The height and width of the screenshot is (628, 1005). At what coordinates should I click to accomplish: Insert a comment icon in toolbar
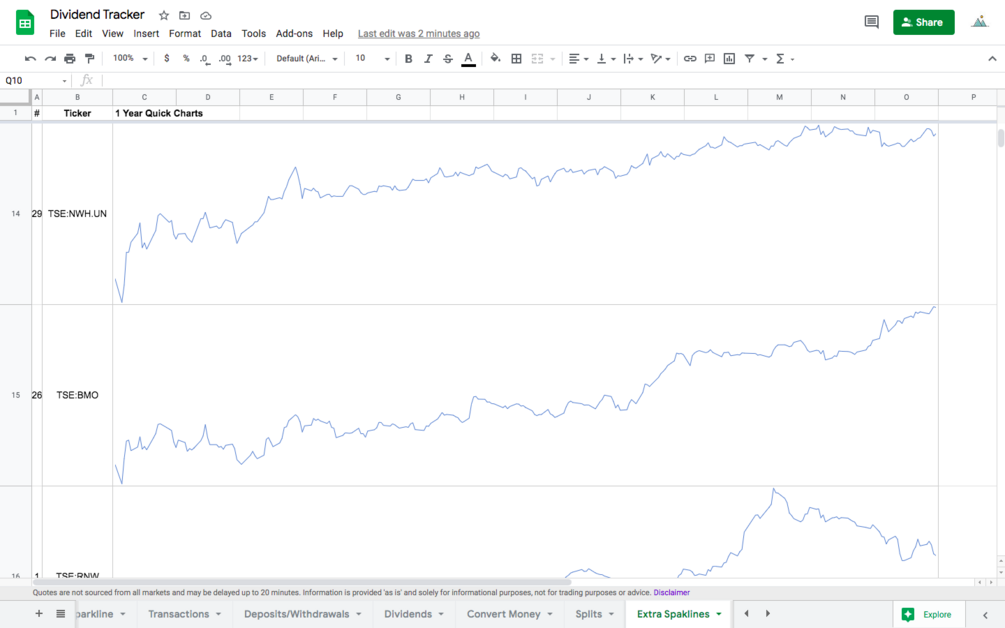point(710,58)
